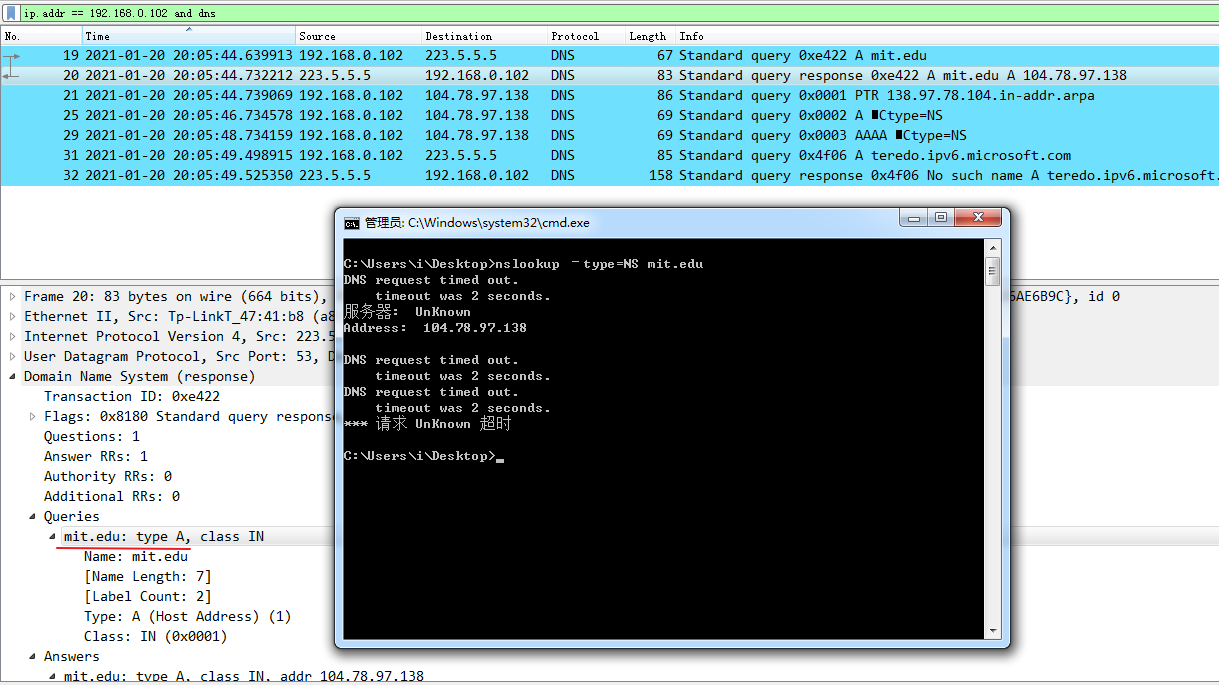Collapse the Domain Name System (response) node
Screen dimensions: 1219x685
point(12,376)
